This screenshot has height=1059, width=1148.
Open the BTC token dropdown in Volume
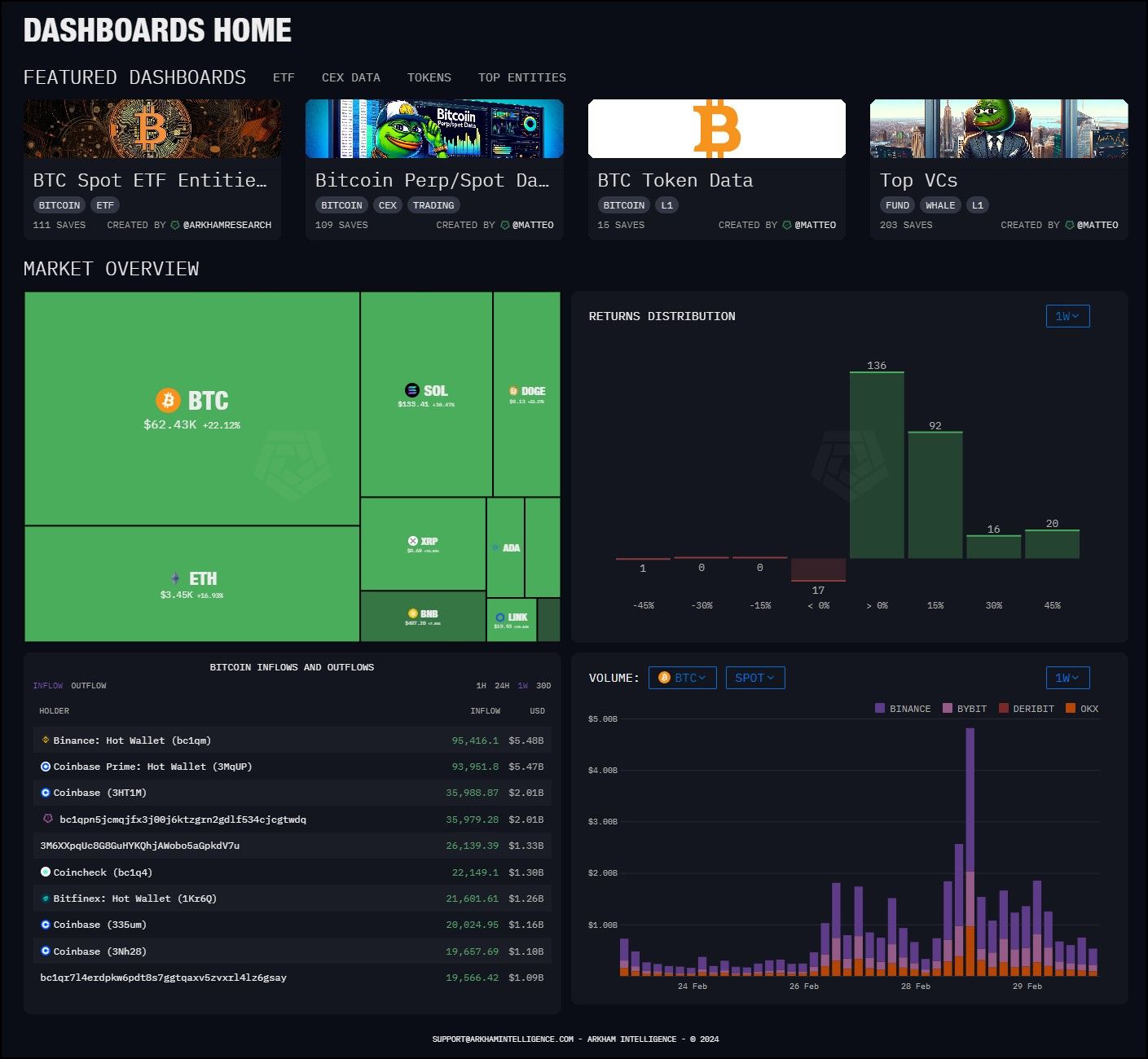(x=682, y=678)
